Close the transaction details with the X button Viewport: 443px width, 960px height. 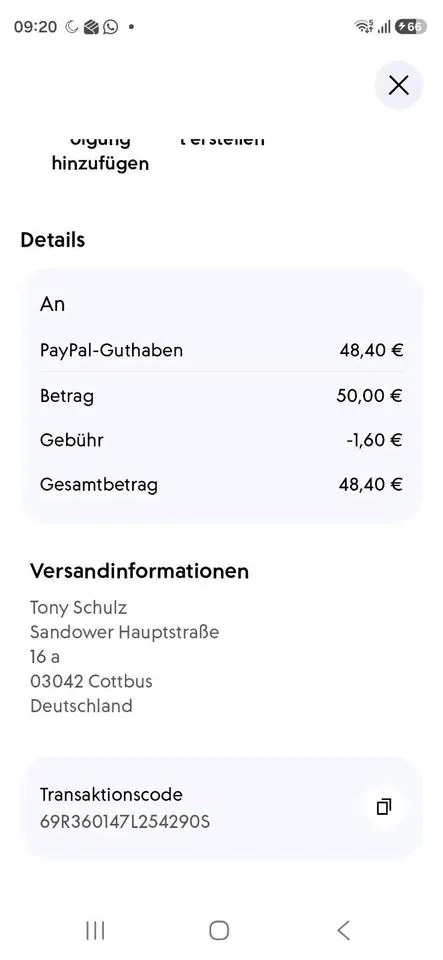tap(398, 85)
